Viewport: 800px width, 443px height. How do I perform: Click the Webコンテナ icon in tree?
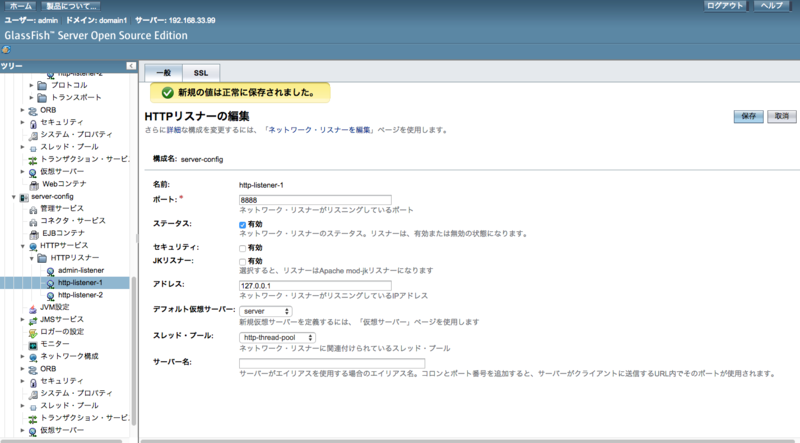(34, 184)
